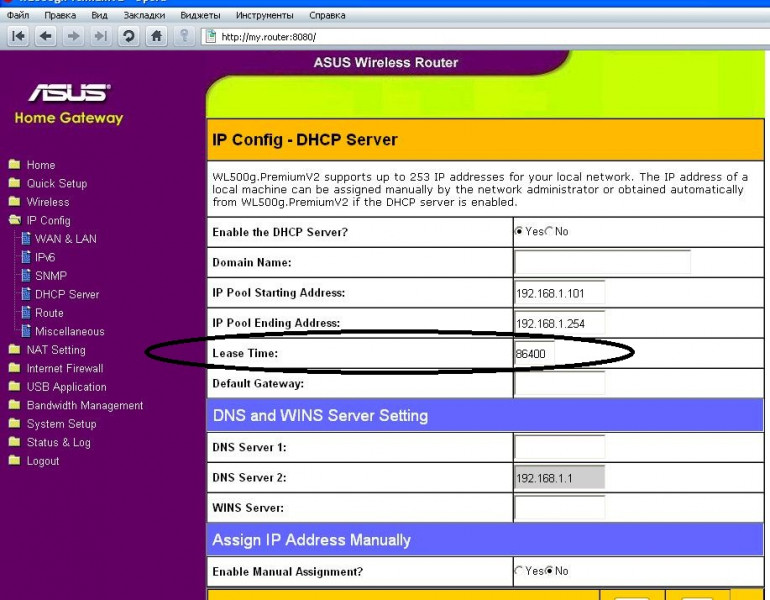Click the Status & Log folder icon

coord(15,442)
